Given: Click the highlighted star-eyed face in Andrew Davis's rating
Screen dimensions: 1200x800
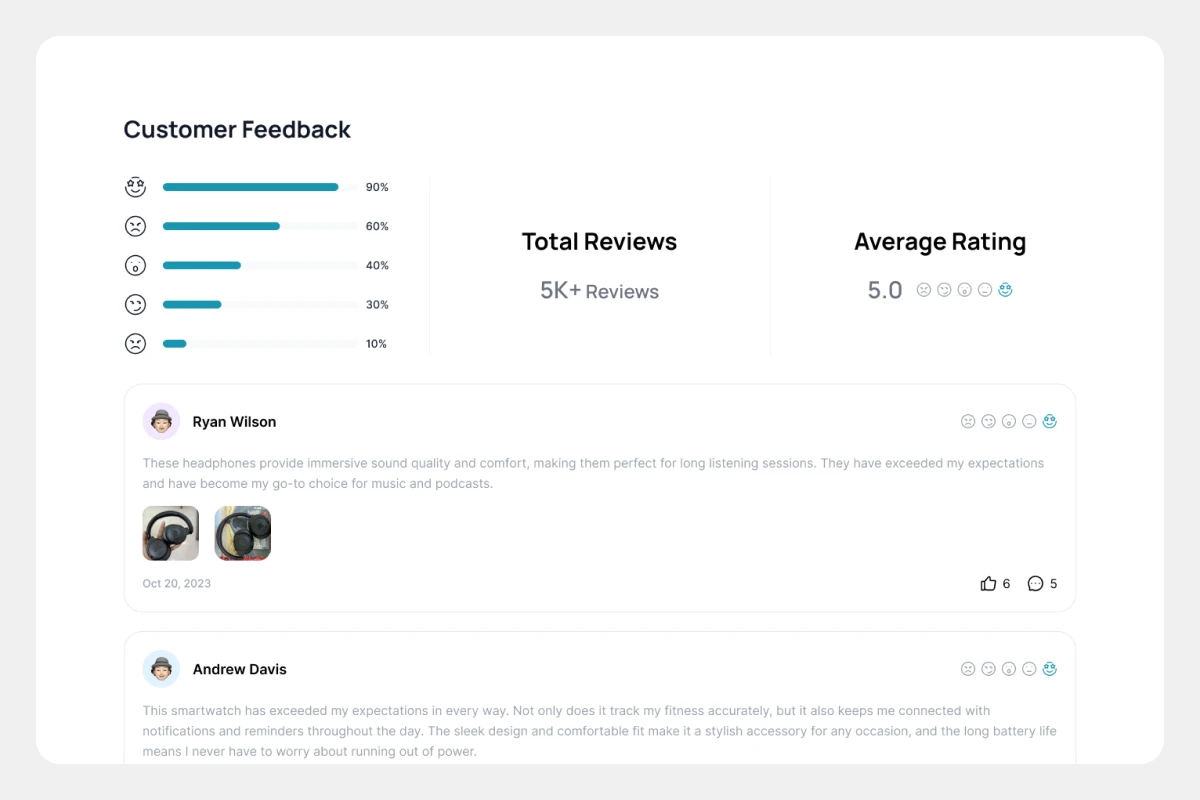Looking at the screenshot, I should [x=1050, y=669].
